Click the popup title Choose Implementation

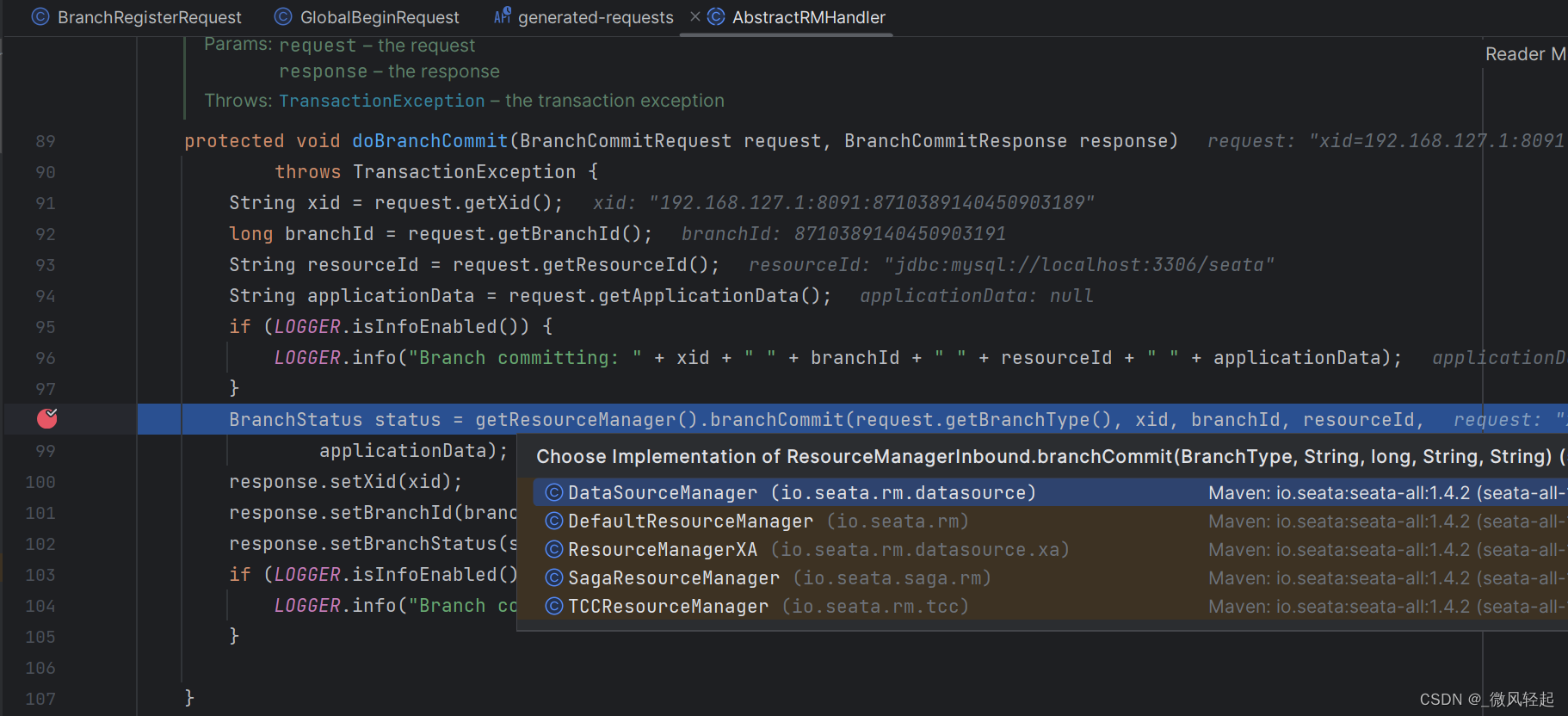tap(1050, 457)
